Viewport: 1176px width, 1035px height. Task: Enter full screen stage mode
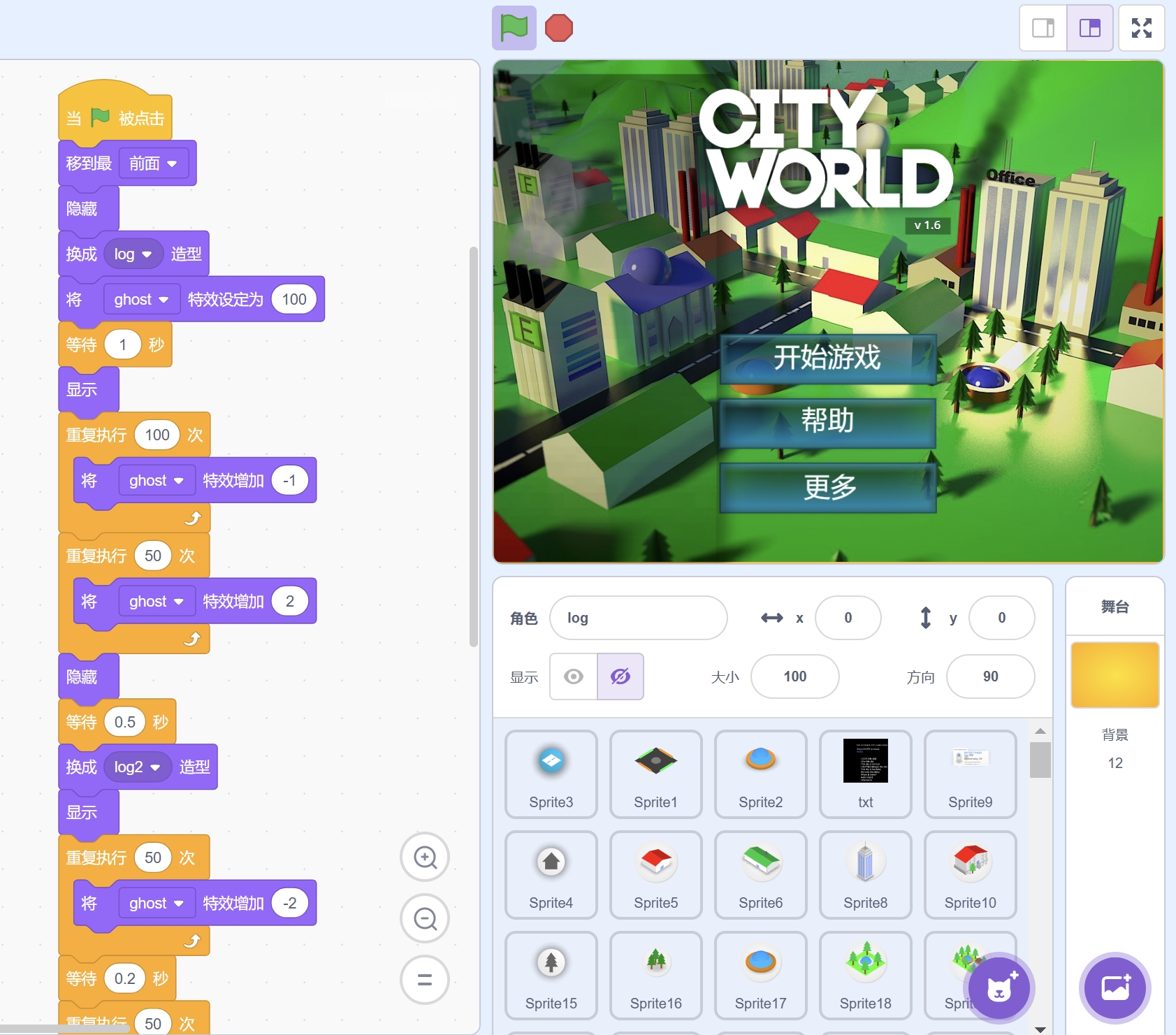(1141, 29)
